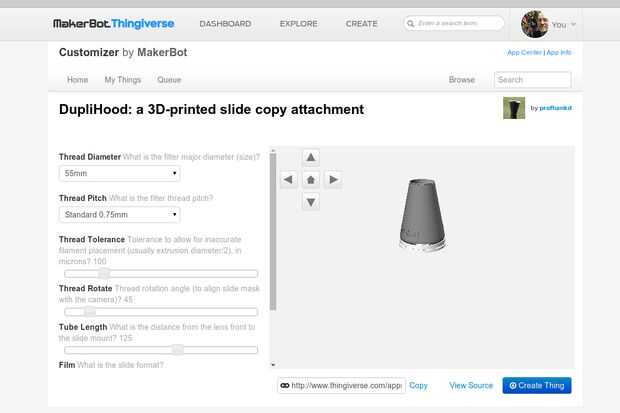Click the Copy link next to the URL
Screen dimensions: 620x413
(x=418, y=385)
